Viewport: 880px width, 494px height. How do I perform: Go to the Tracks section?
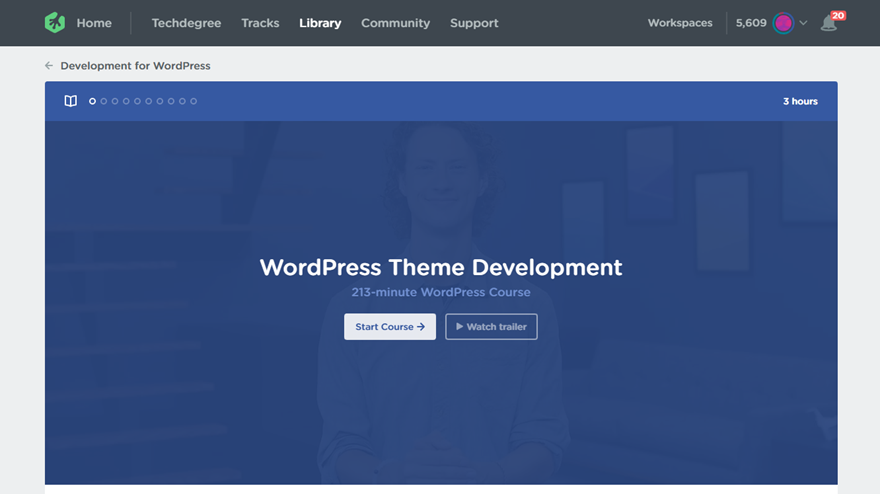click(x=260, y=23)
